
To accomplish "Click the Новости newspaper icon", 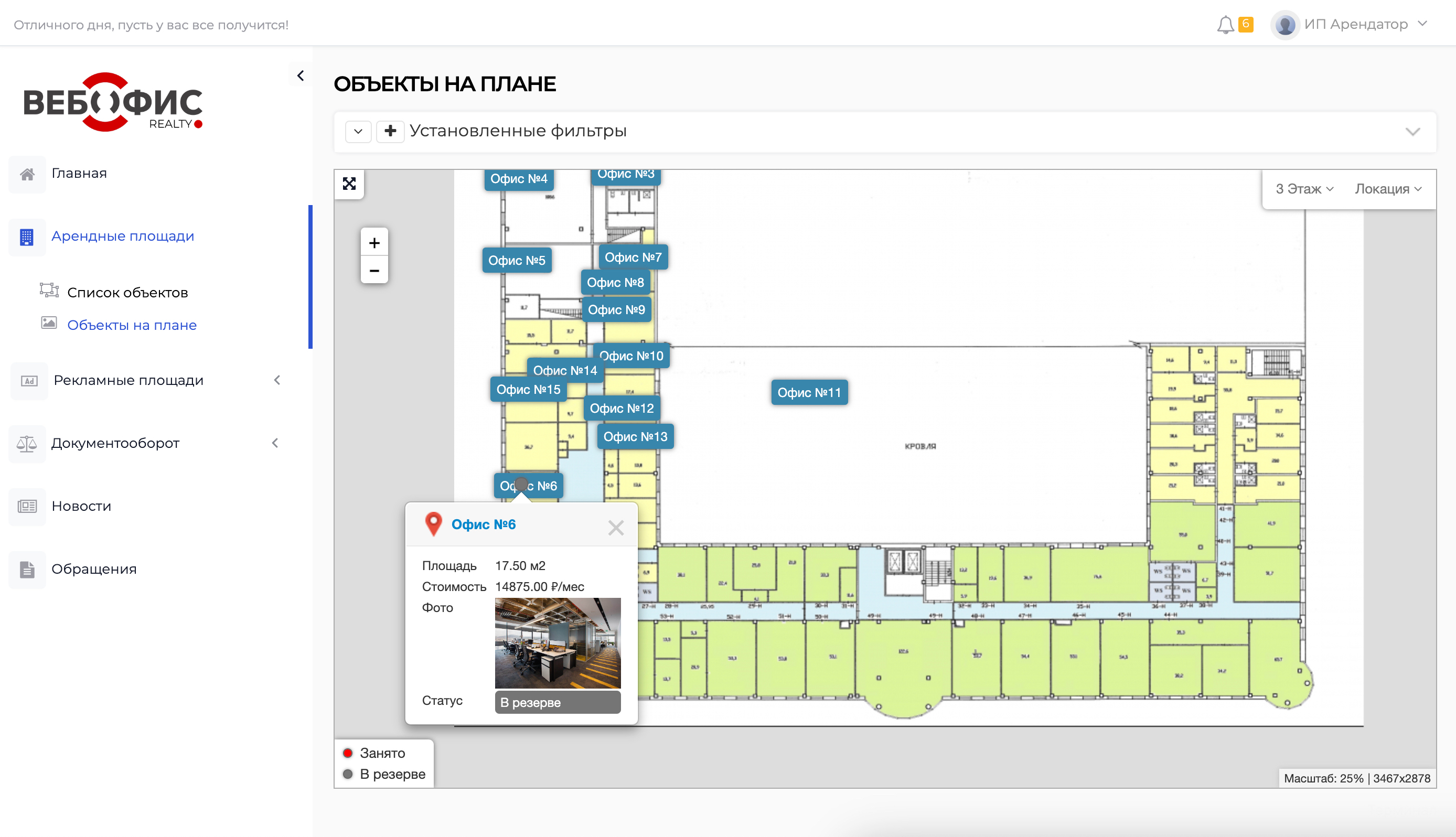I will click(27, 507).
